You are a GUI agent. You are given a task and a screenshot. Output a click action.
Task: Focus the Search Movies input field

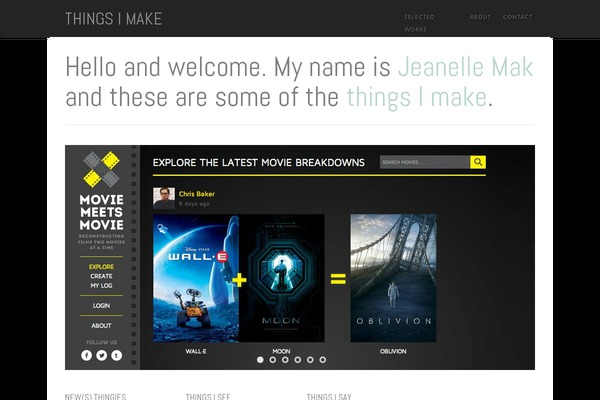click(425, 162)
